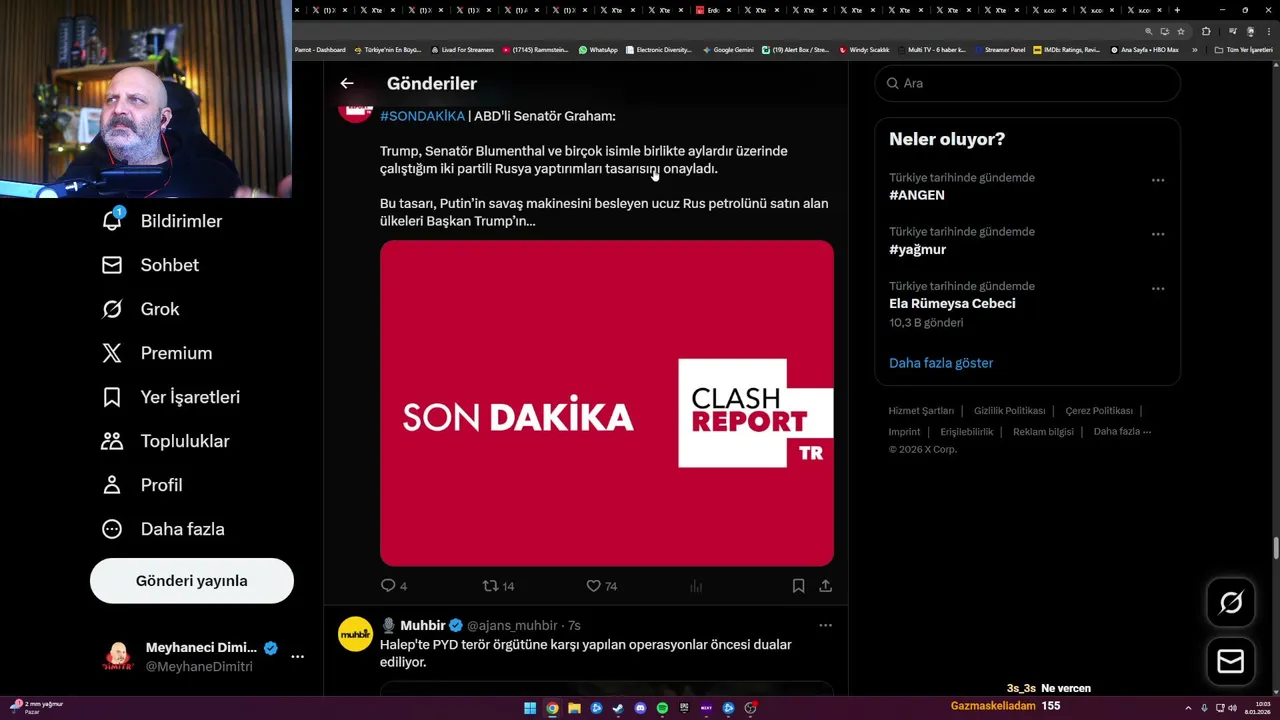Open Daha fazla menu in sidebar
The width and height of the screenshot is (1280, 720).
click(x=163, y=529)
